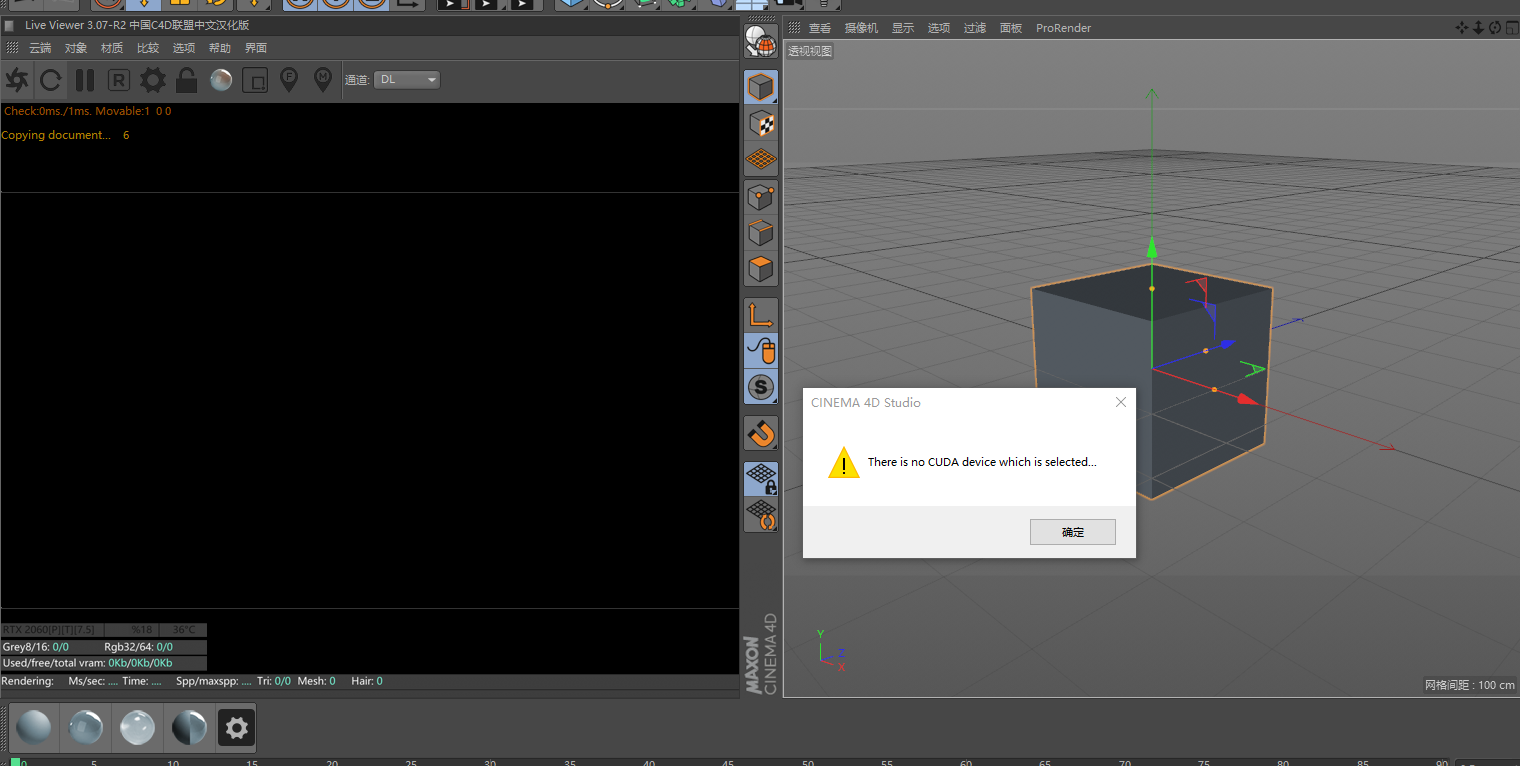The height and width of the screenshot is (766, 1520).
Task: Click Live Viewer panel grip handle
Action: (12, 48)
